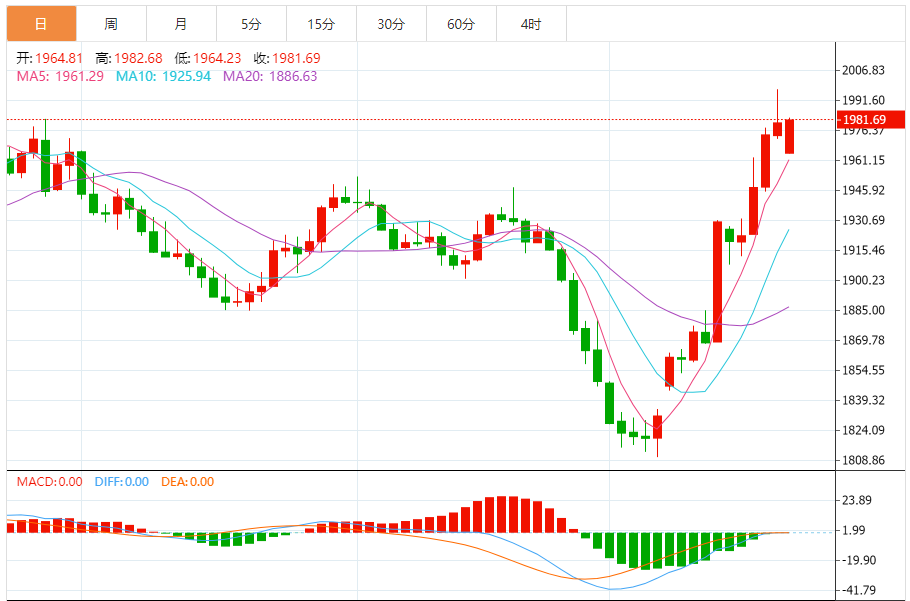Click the 1808.86 price axis label

(x=864, y=460)
